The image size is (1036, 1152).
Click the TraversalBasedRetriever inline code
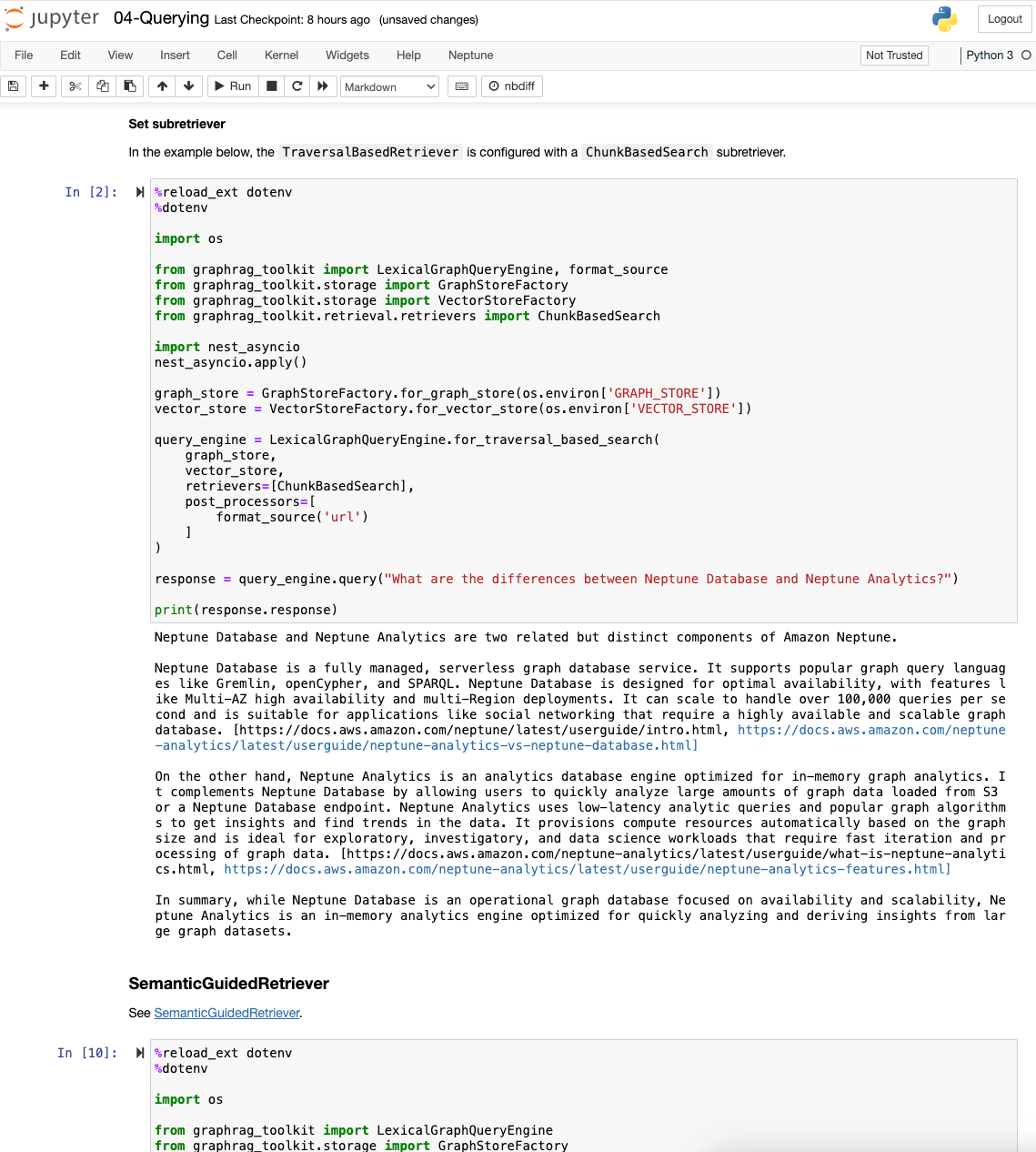[370, 152]
